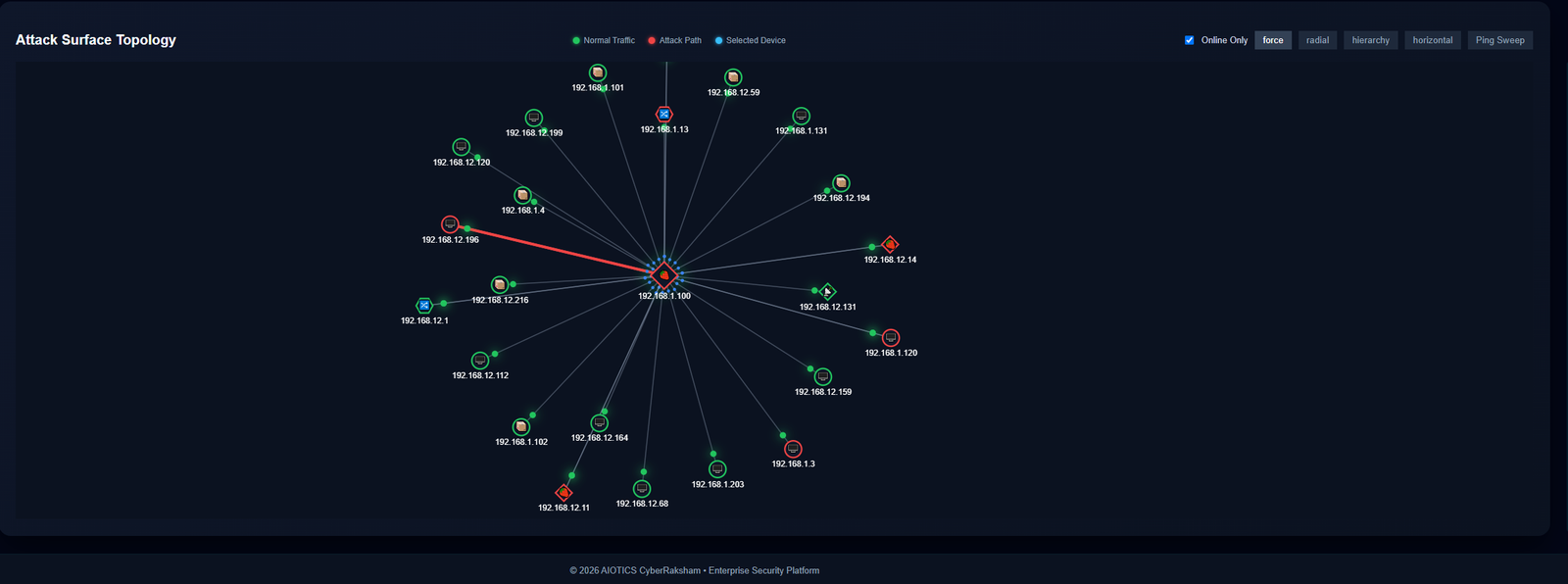Click the AIOTICS CyberRaksham footer text
The height and width of the screenshot is (584, 1568).
(x=694, y=570)
